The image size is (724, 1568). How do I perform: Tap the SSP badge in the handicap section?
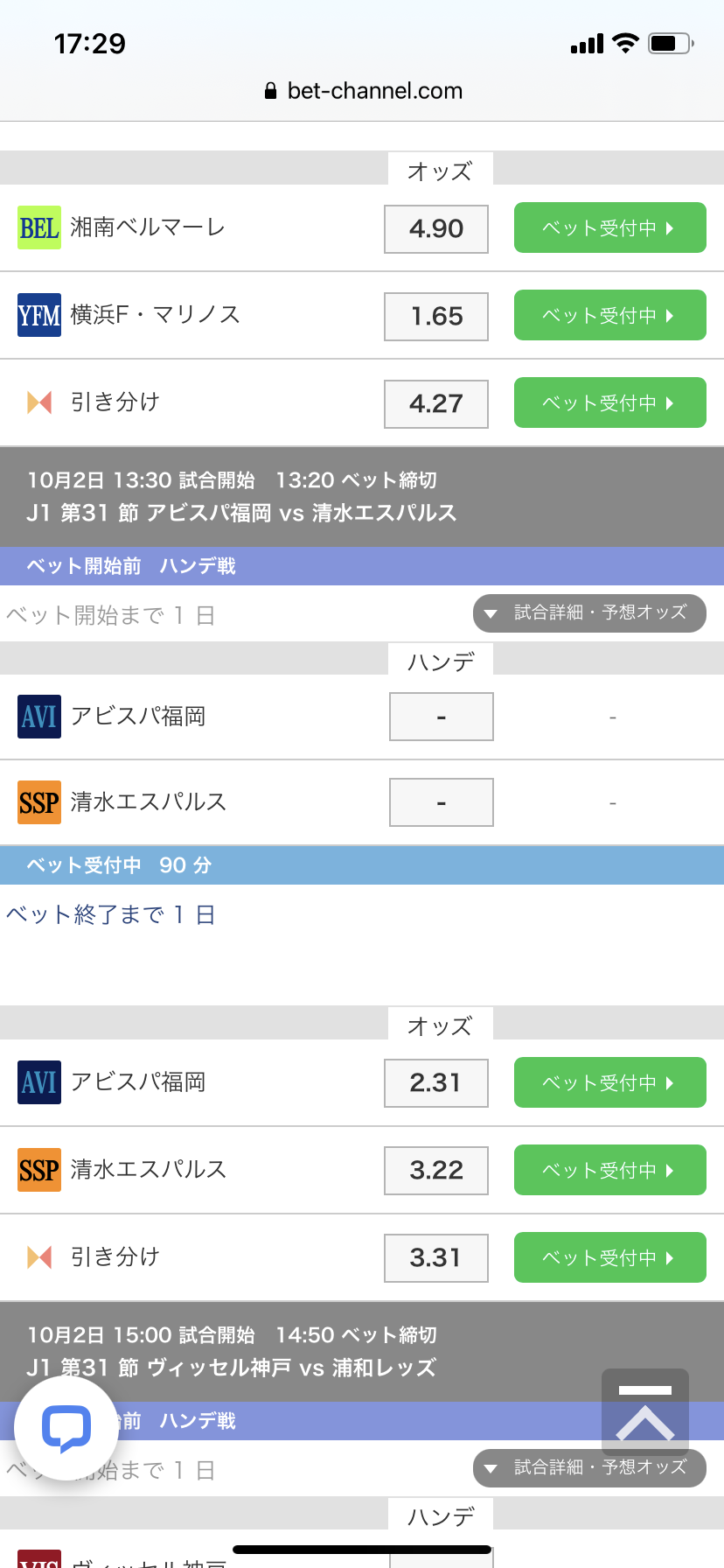click(39, 802)
